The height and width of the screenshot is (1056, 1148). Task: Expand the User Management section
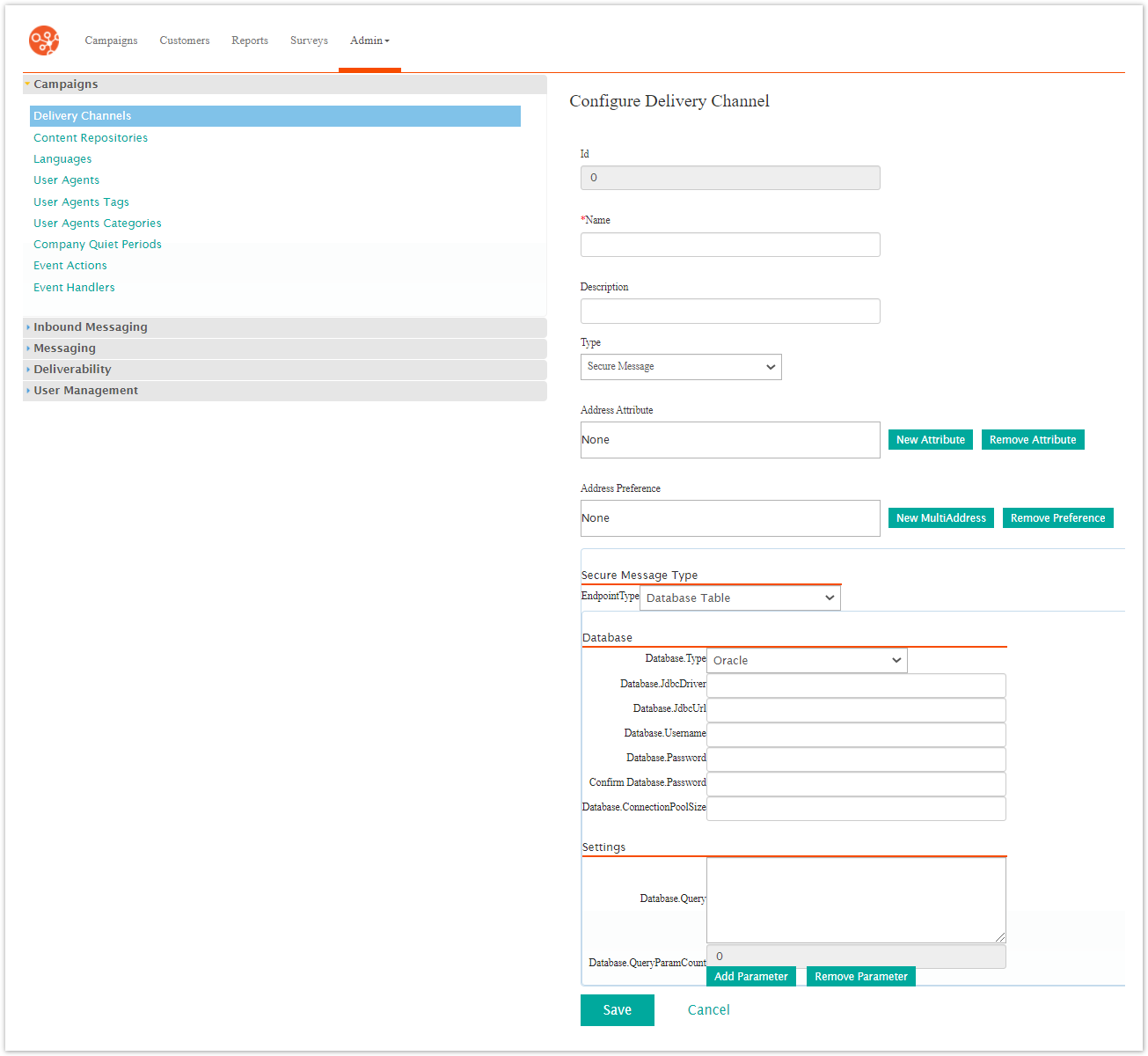[85, 390]
